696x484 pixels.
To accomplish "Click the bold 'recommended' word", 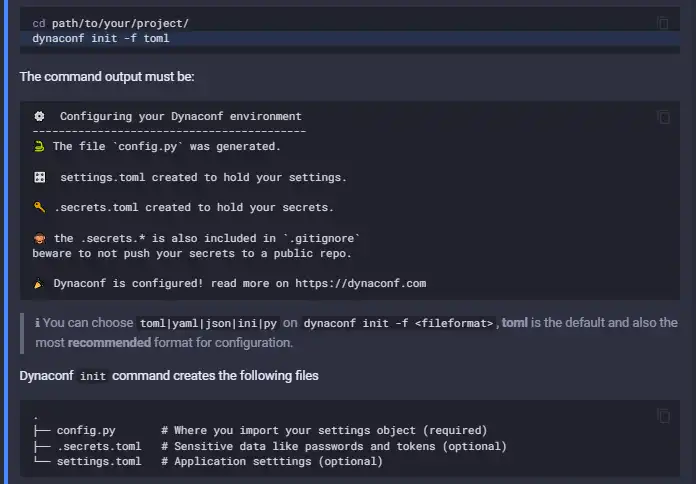I will pos(109,343).
